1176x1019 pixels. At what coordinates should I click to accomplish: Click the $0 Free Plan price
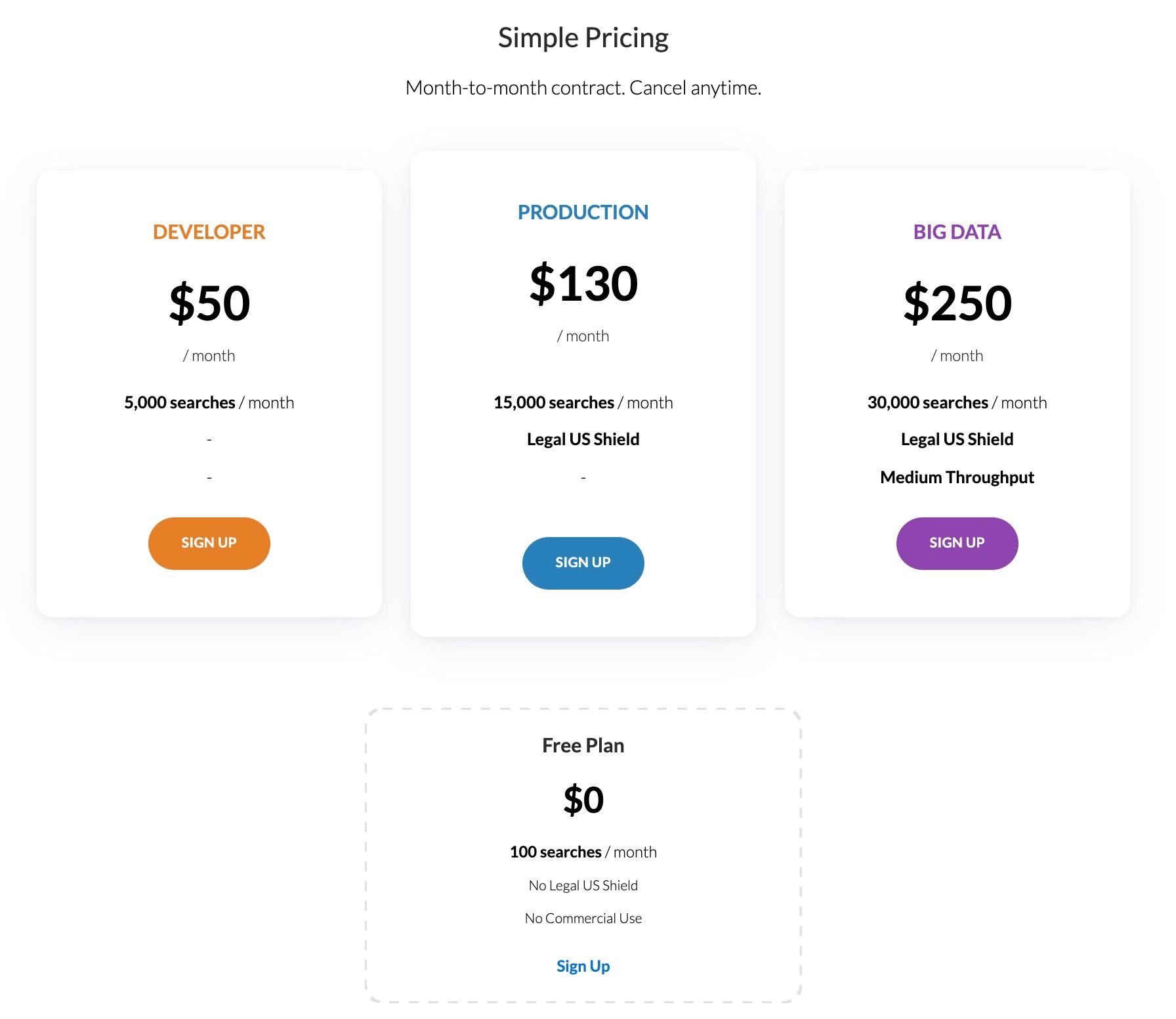click(x=583, y=800)
